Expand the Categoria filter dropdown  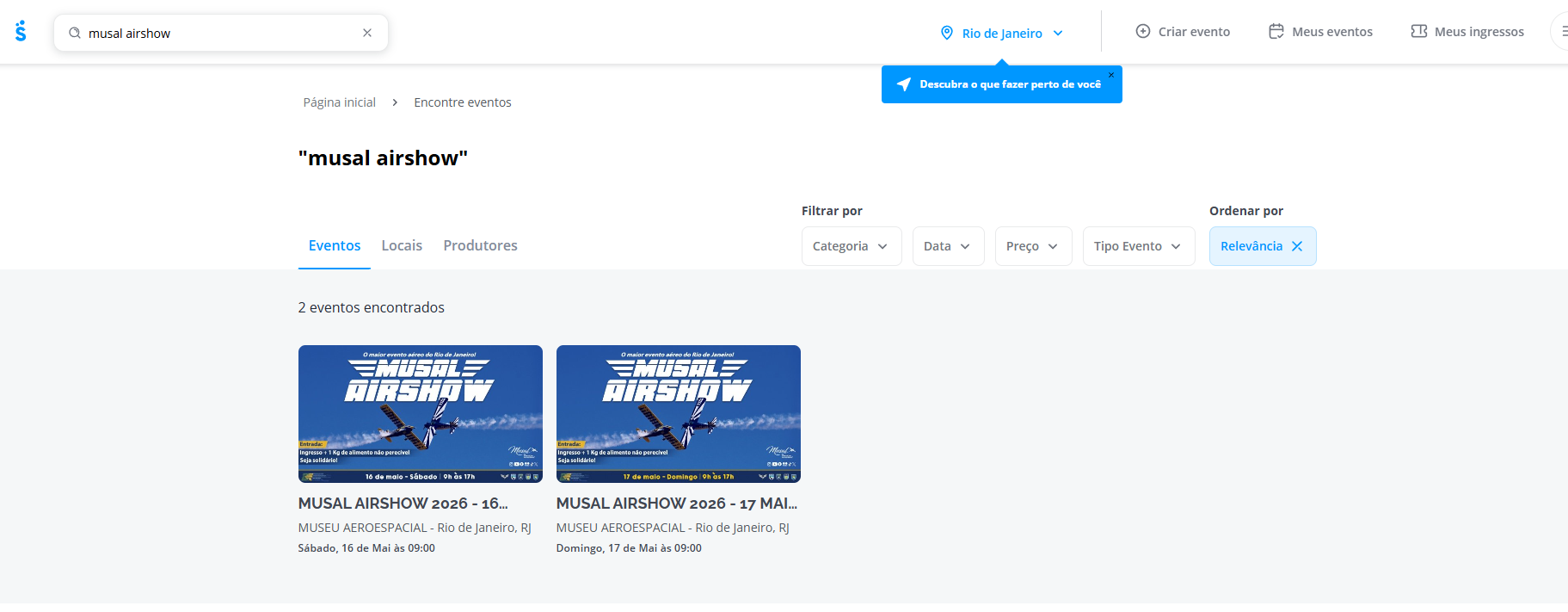pyautogui.click(x=852, y=246)
